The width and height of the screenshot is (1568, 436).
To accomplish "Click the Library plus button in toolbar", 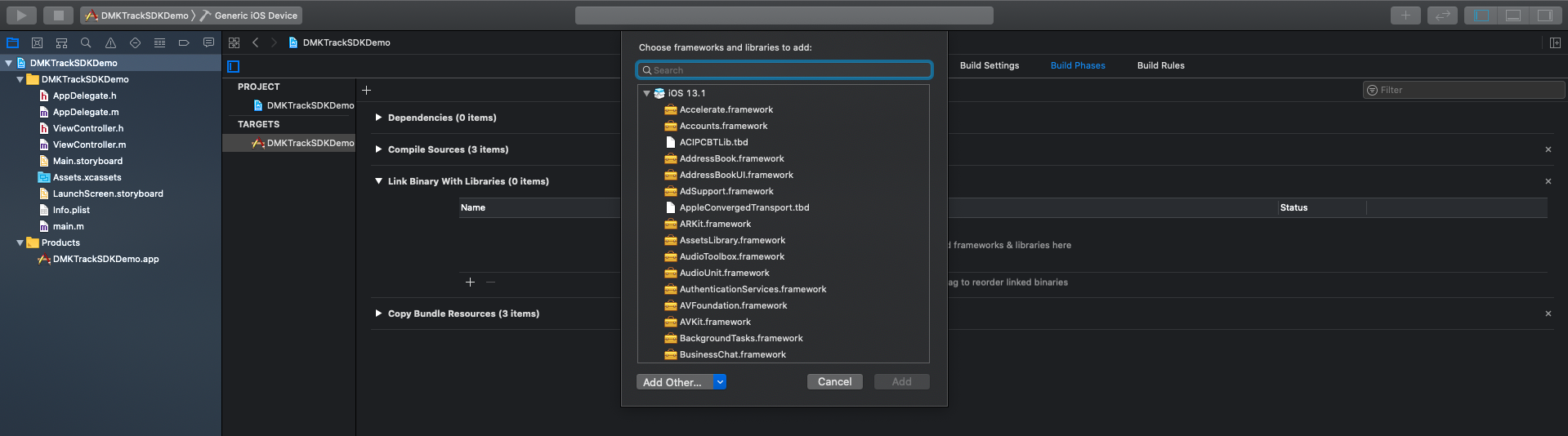I will click(1405, 15).
